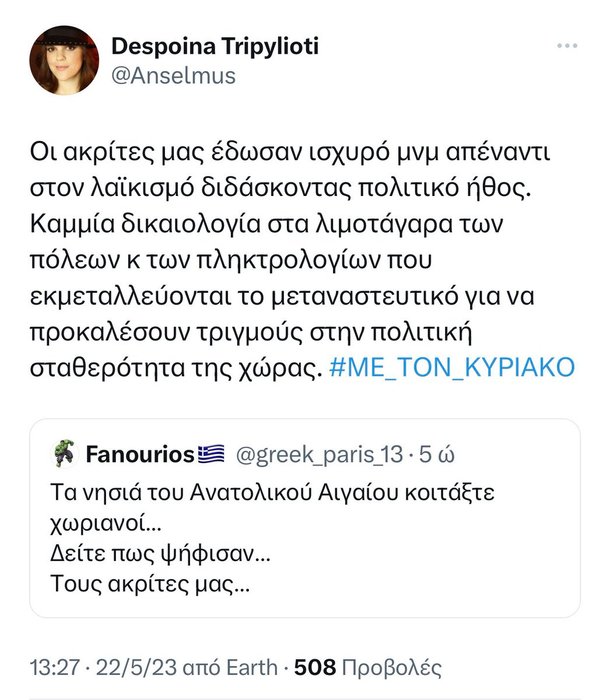
Task: Visit the @Anselmus handle profile
Action: [x=173, y=75]
